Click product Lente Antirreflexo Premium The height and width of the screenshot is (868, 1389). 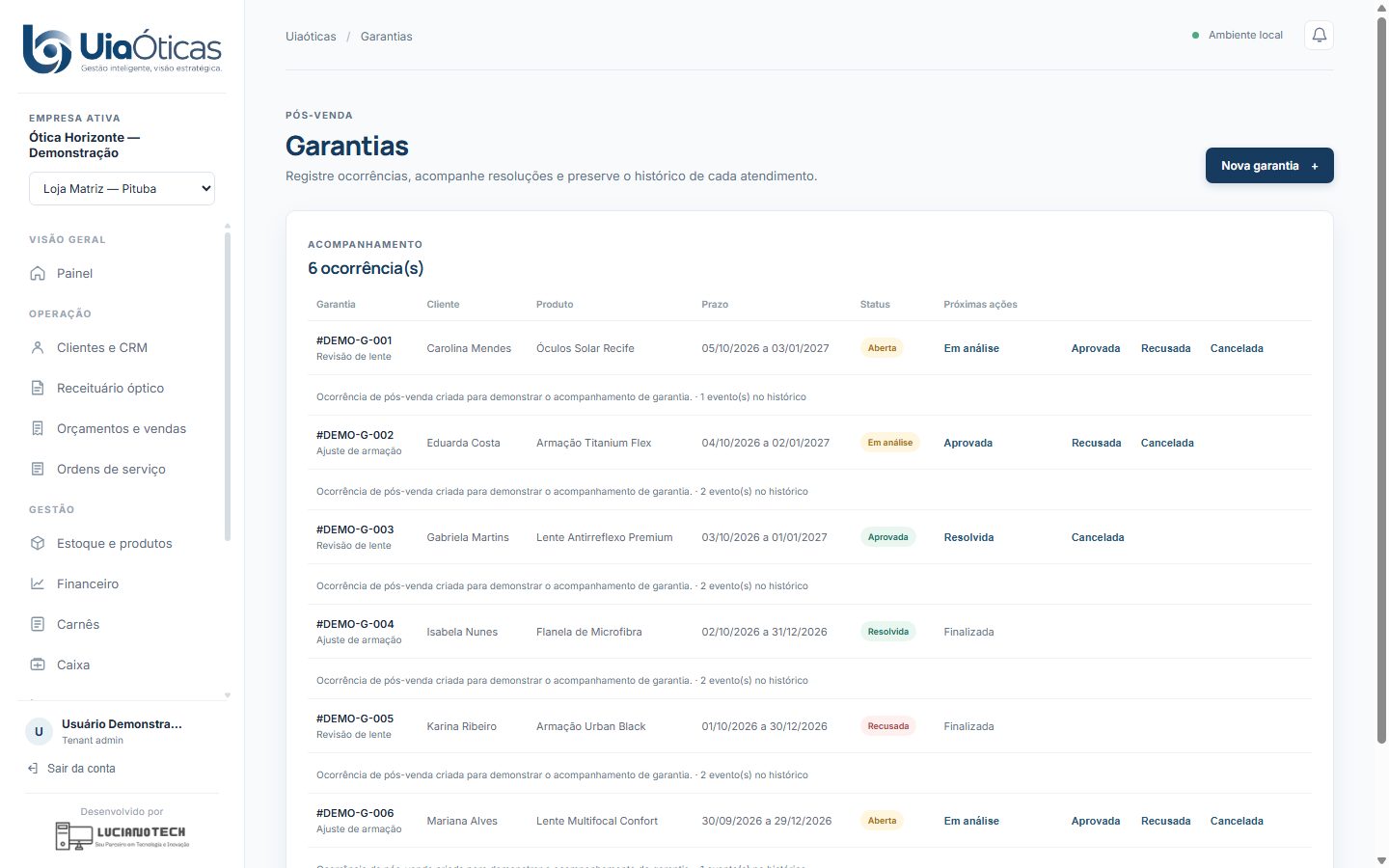(x=604, y=537)
